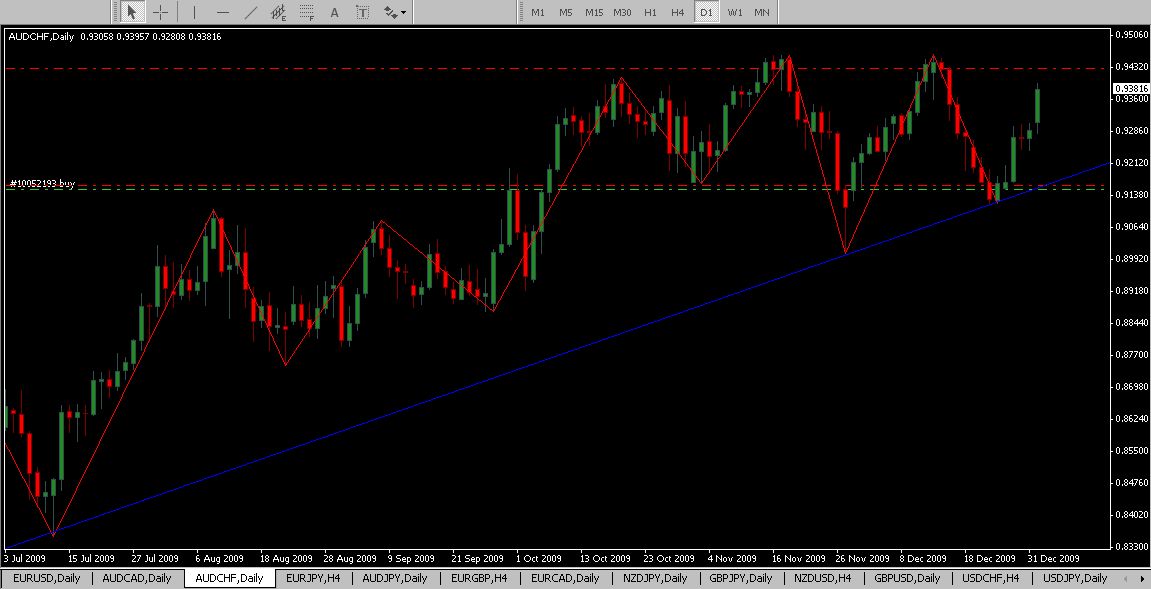This screenshot has height=589, width=1151.
Task: Pick the equidistant channel tool
Action: [x=278, y=13]
